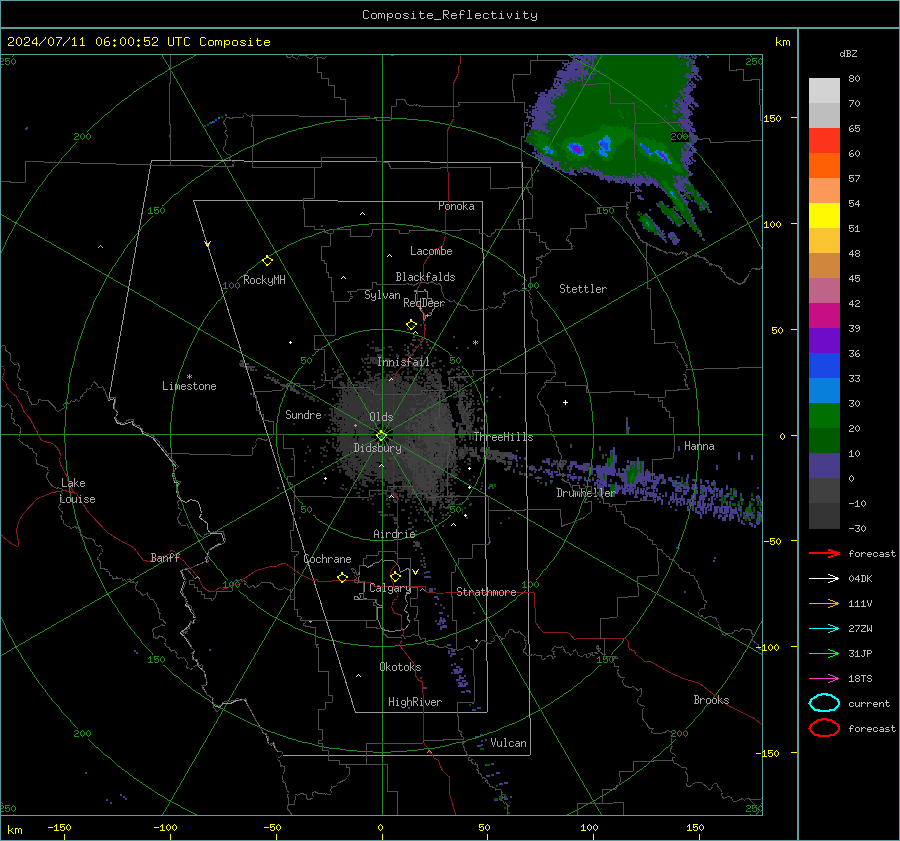Viewport: 900px width, 841px height.
Task: Click the red 65 dBZ color swatch
Action: [x=824, y=140]
